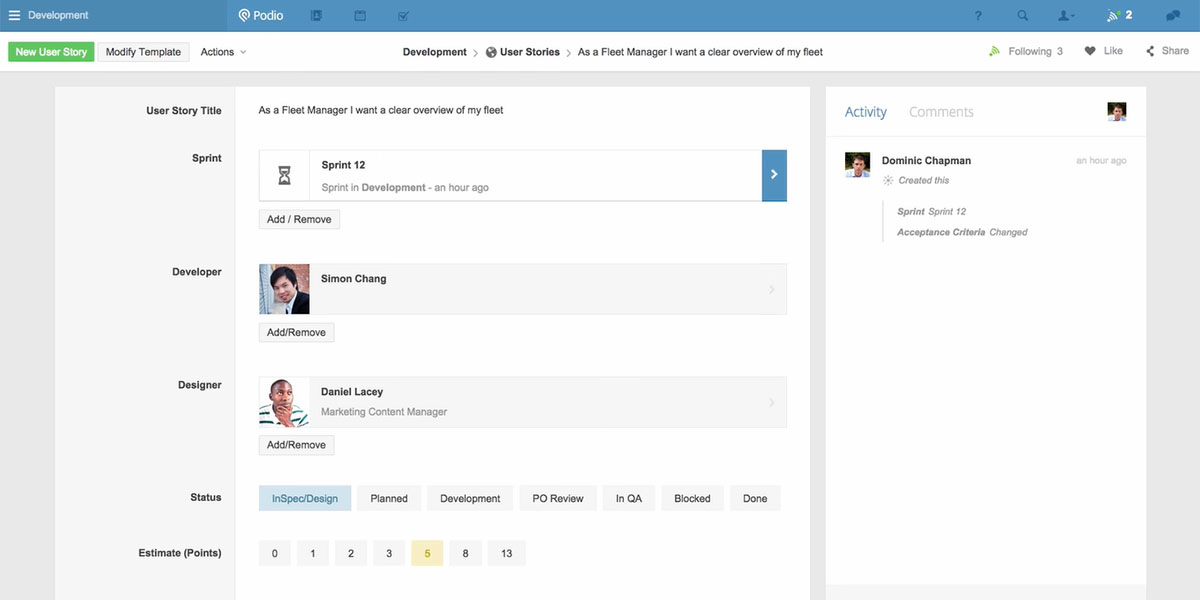The width and height of the screenshot is (1200, 600).
Task: Select the Activity tab
Action: [x=865, y=112]
